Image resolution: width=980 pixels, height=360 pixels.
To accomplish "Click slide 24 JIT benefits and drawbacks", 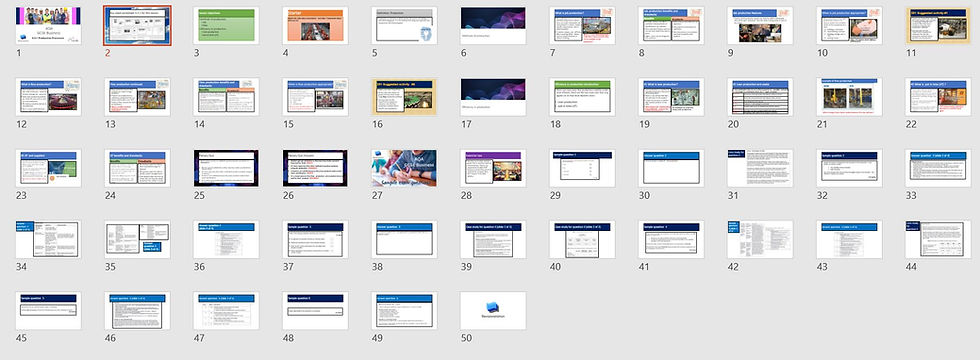I will tap(138, 168).
